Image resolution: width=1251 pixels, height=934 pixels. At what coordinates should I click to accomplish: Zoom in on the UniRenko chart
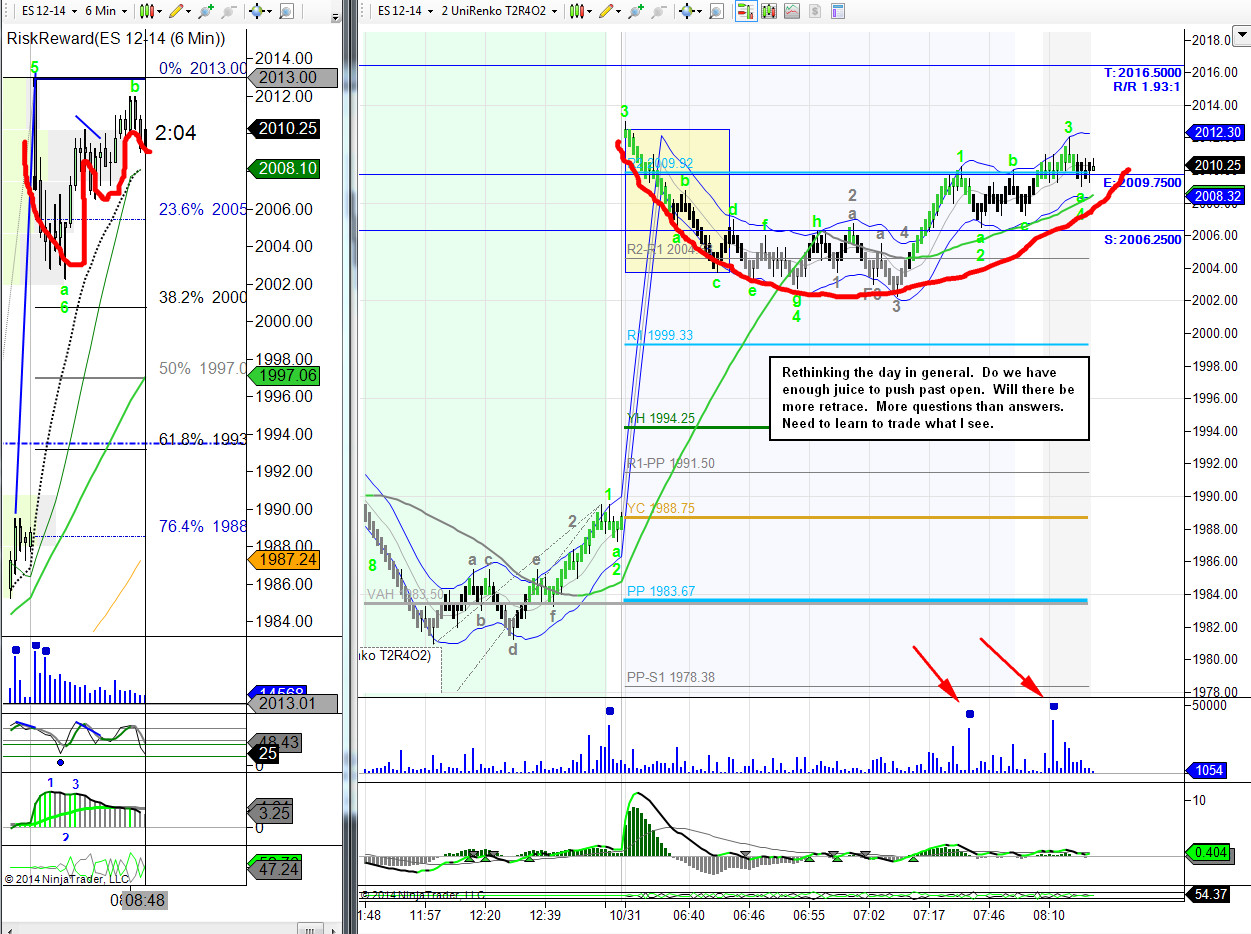637,11
